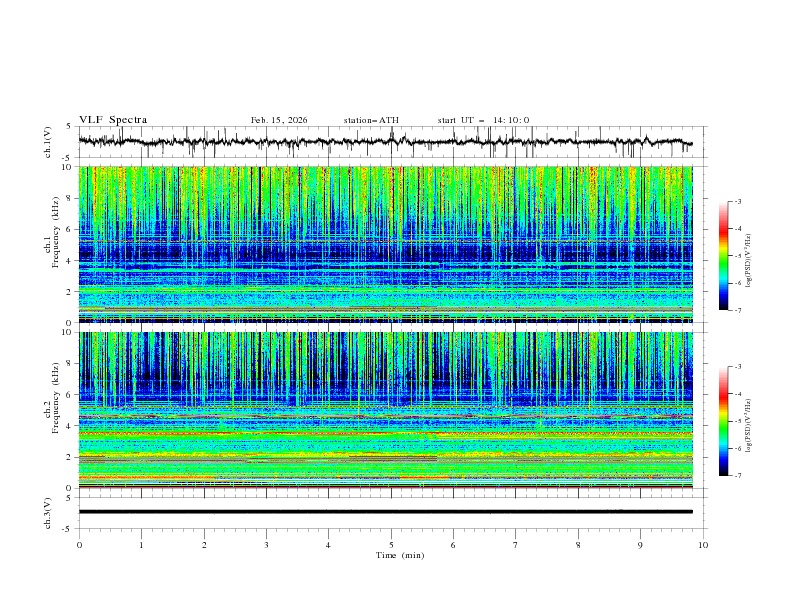Click the "-5" value on ch.2 colorbar
The image size is (792, 612).
tap(738, 421)
